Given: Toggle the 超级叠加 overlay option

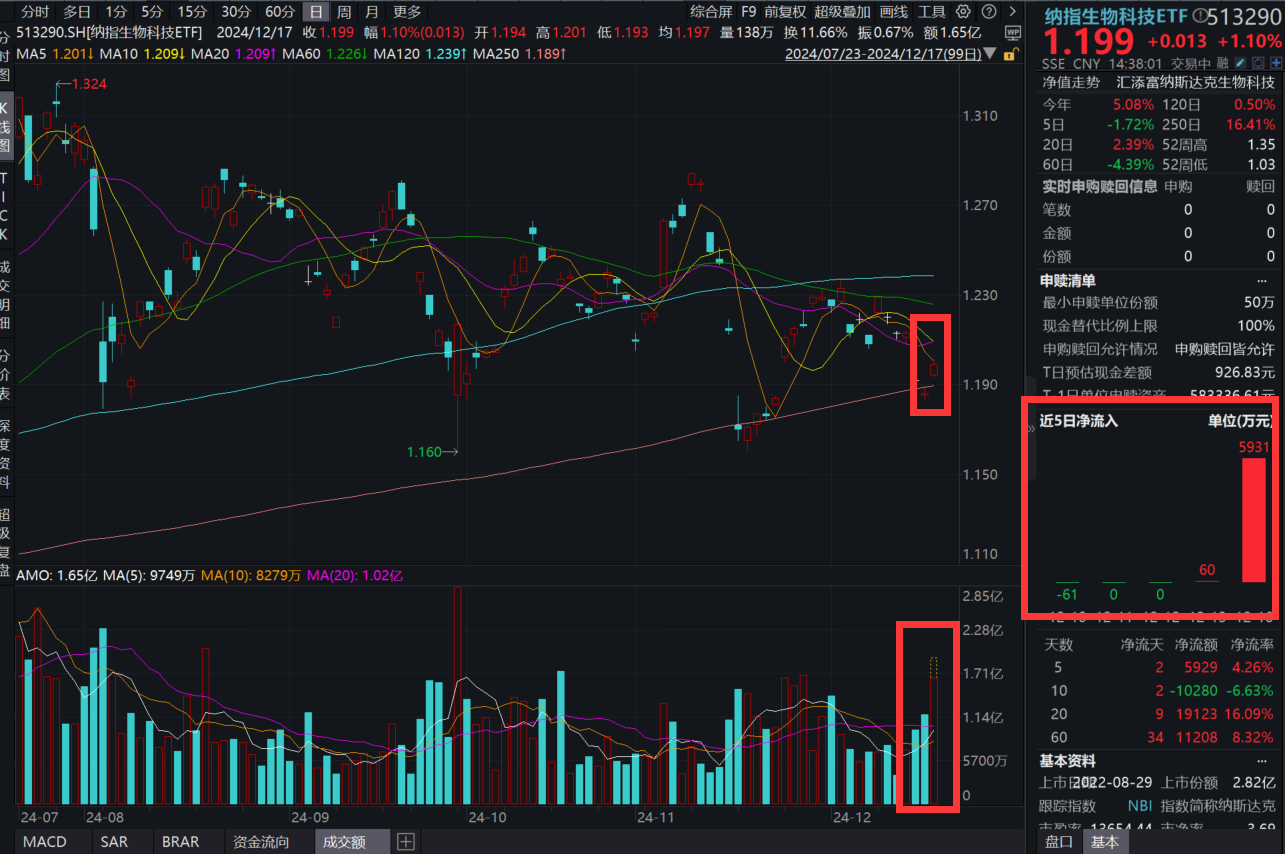Looking at the screenshot, I should (x=842, y=12).
